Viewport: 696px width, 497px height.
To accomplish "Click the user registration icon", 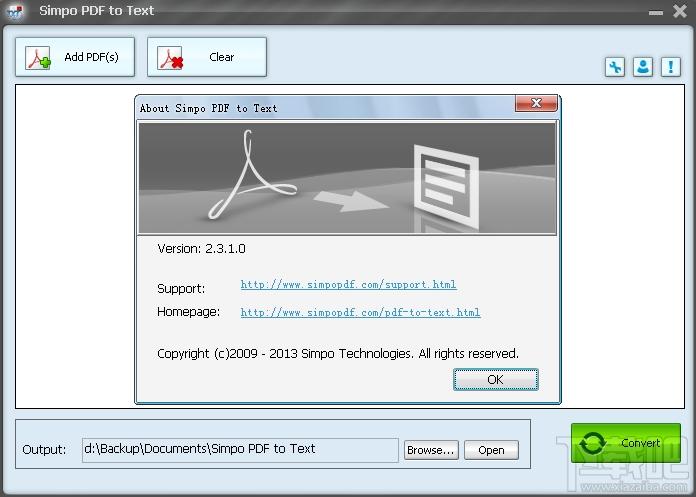I will (x=643, y=67).
